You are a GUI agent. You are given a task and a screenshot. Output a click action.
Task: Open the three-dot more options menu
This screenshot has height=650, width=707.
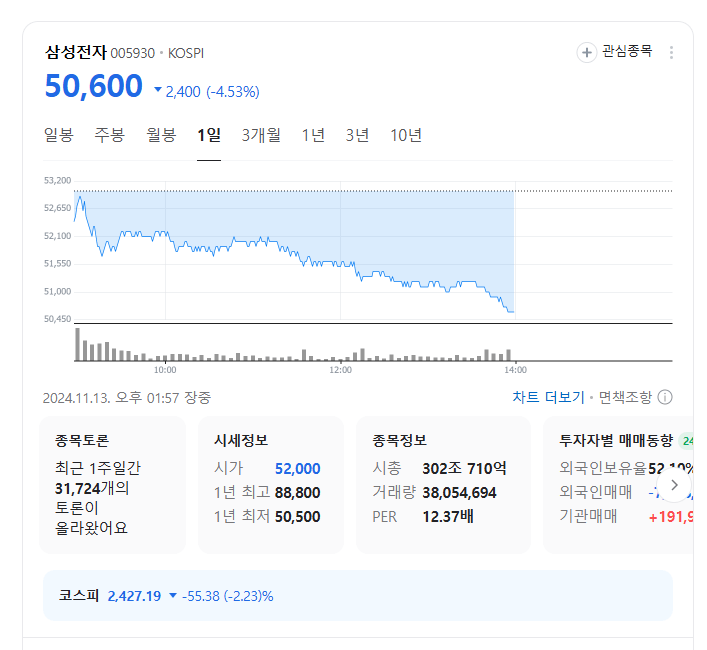(671, 52)
